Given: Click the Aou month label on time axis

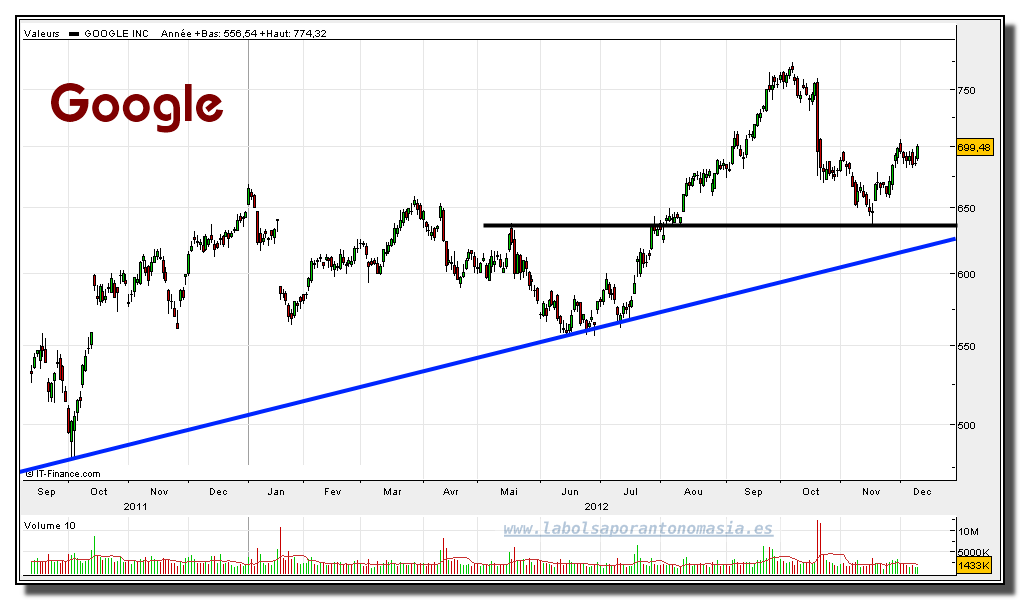Looking at the screenshot, I should pyautogui.click(x=693, y=492).
